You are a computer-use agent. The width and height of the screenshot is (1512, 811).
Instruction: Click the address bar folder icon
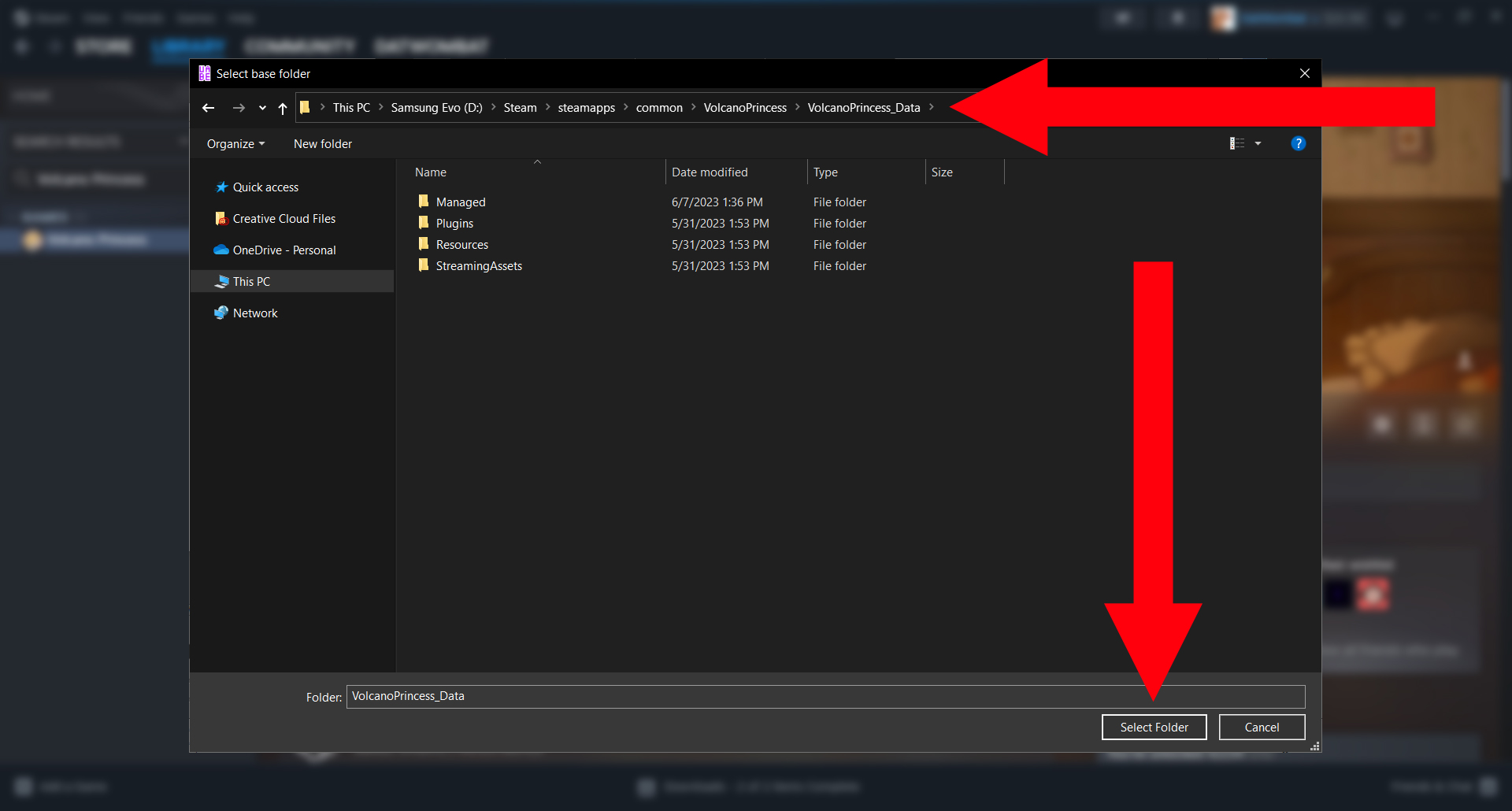click(306, 107)
